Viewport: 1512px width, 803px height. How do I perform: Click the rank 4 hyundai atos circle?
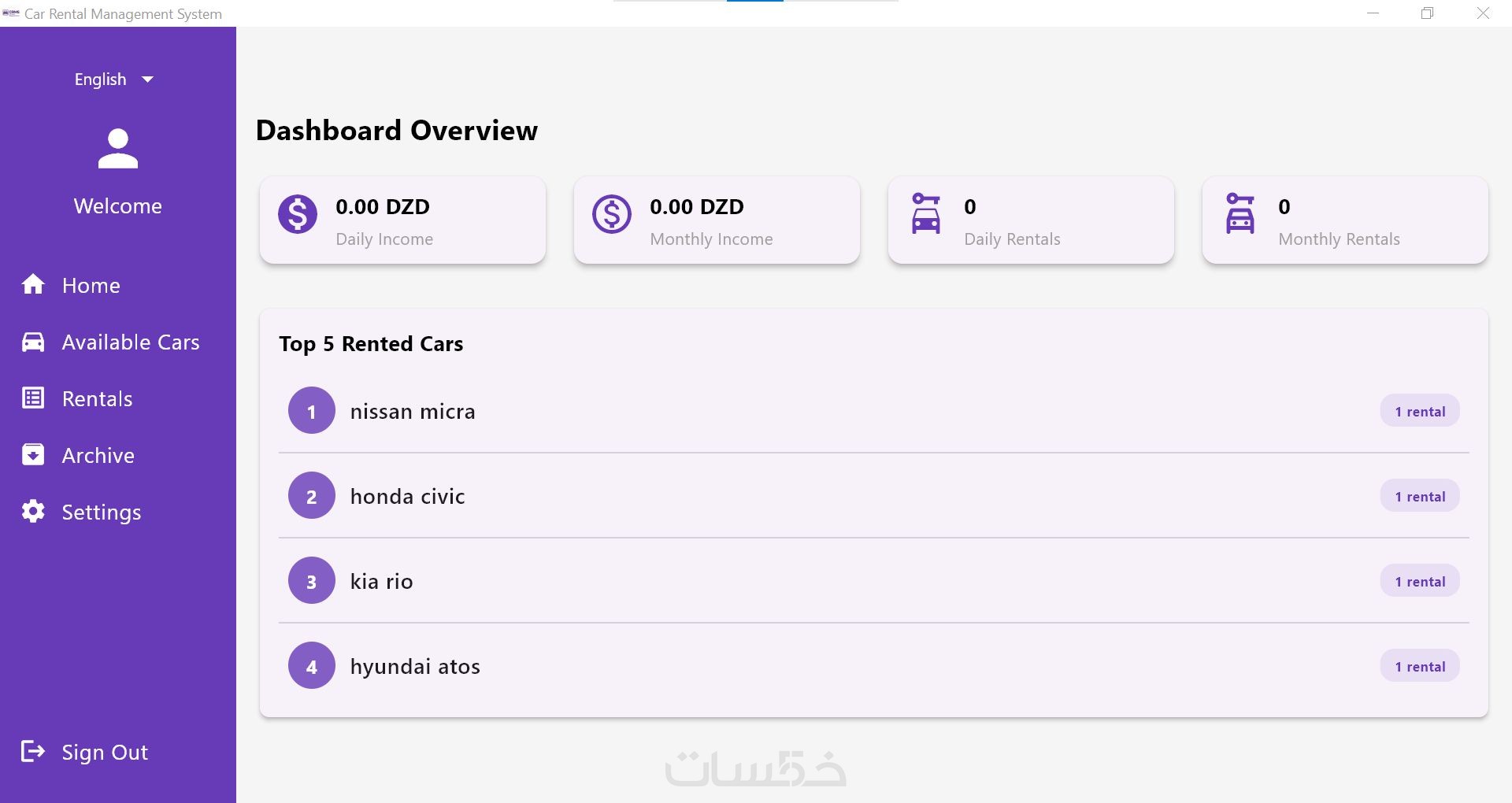(312, 667)
